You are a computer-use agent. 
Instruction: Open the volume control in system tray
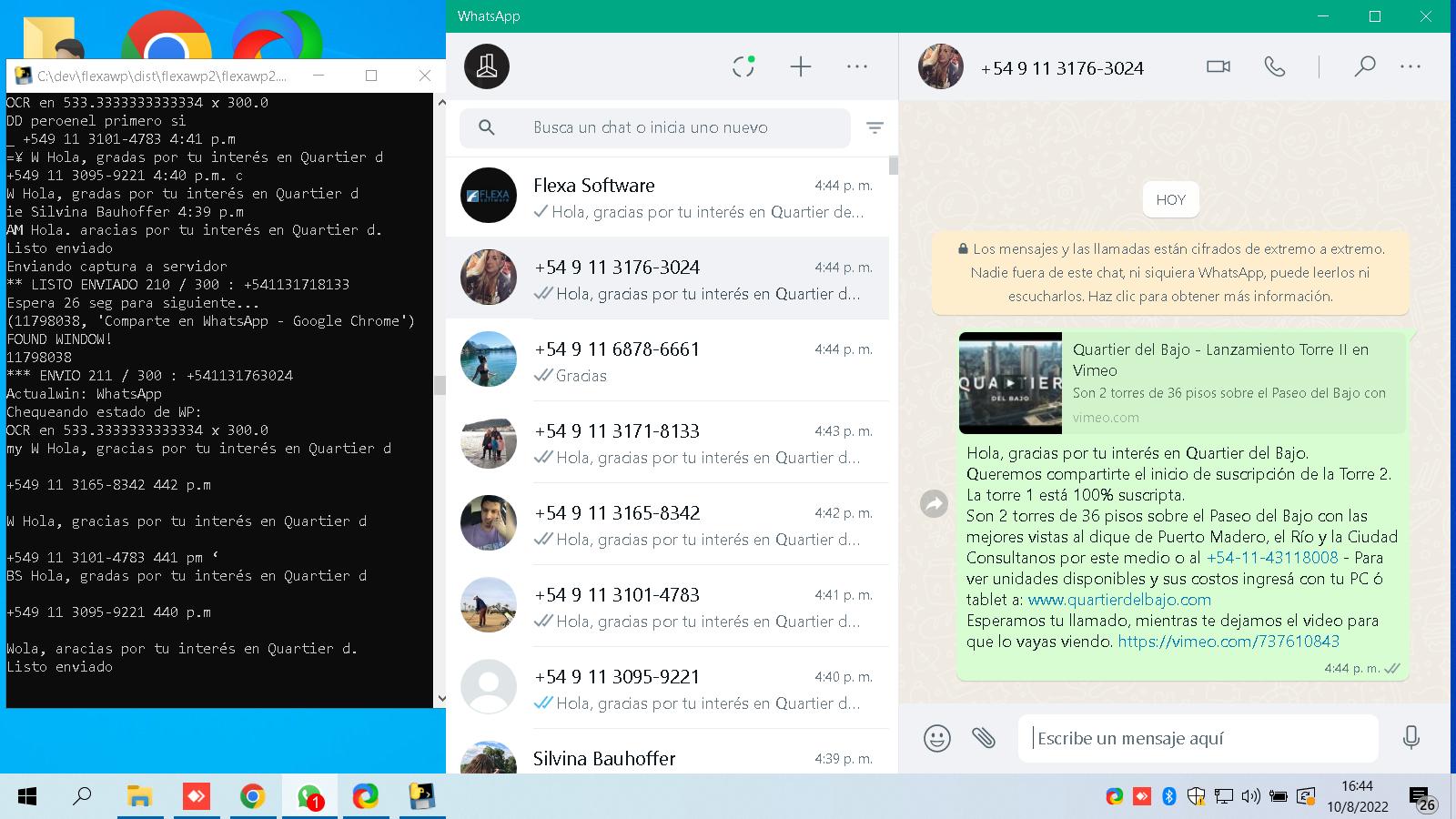tap(1251, 797)
